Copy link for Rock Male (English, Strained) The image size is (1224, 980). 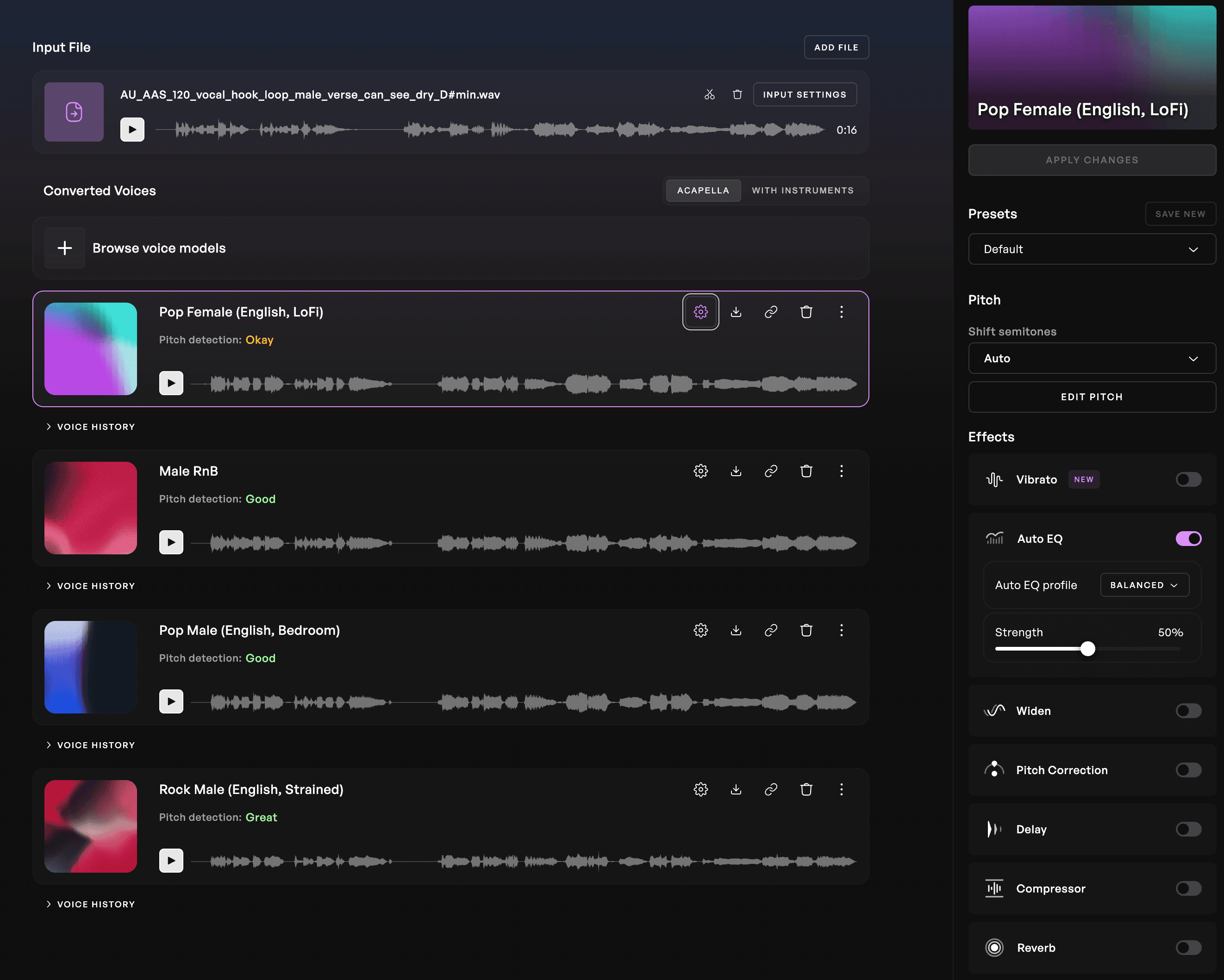click(x=770, y=789)
